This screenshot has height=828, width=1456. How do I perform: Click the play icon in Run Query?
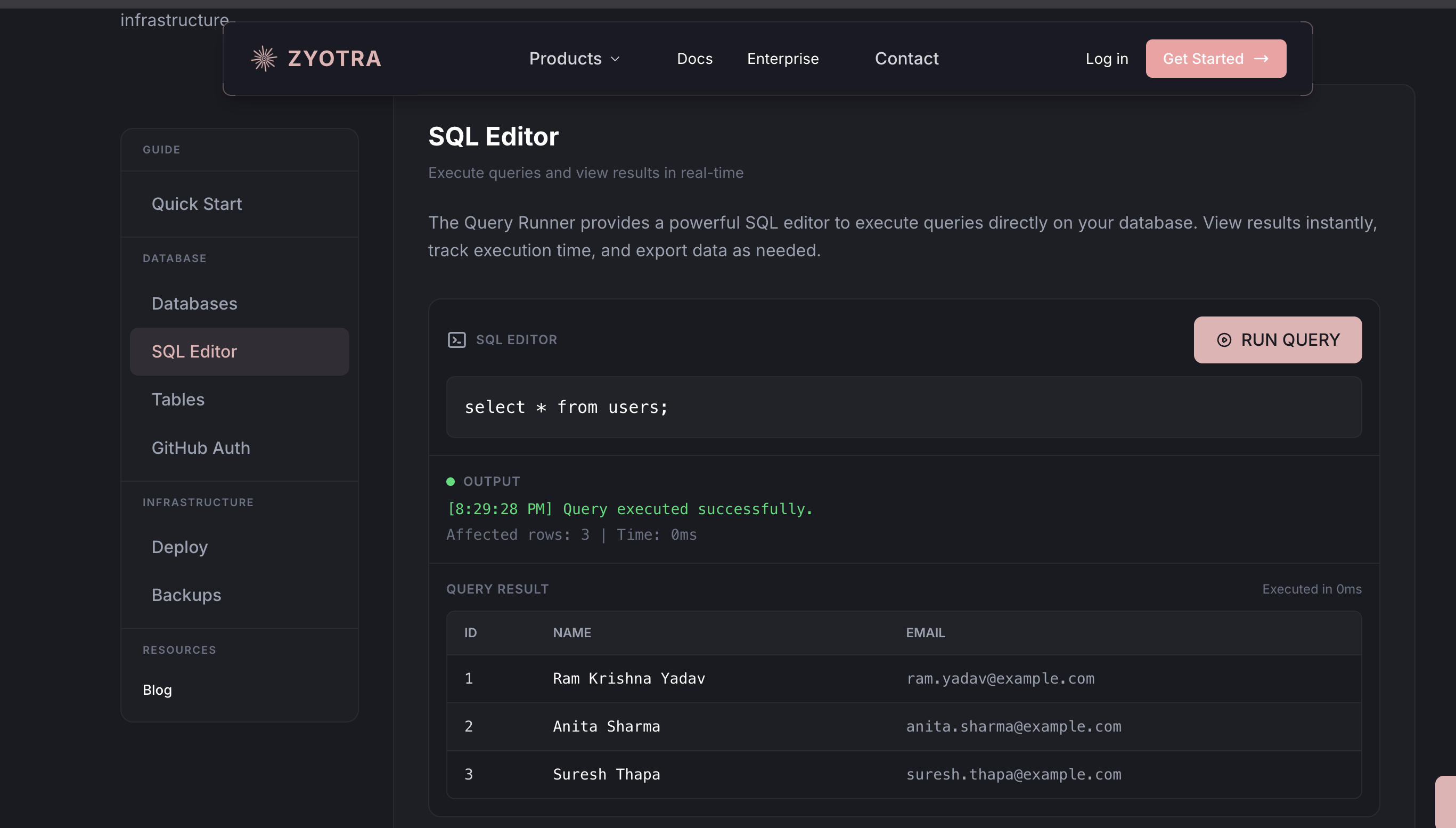1224,339
